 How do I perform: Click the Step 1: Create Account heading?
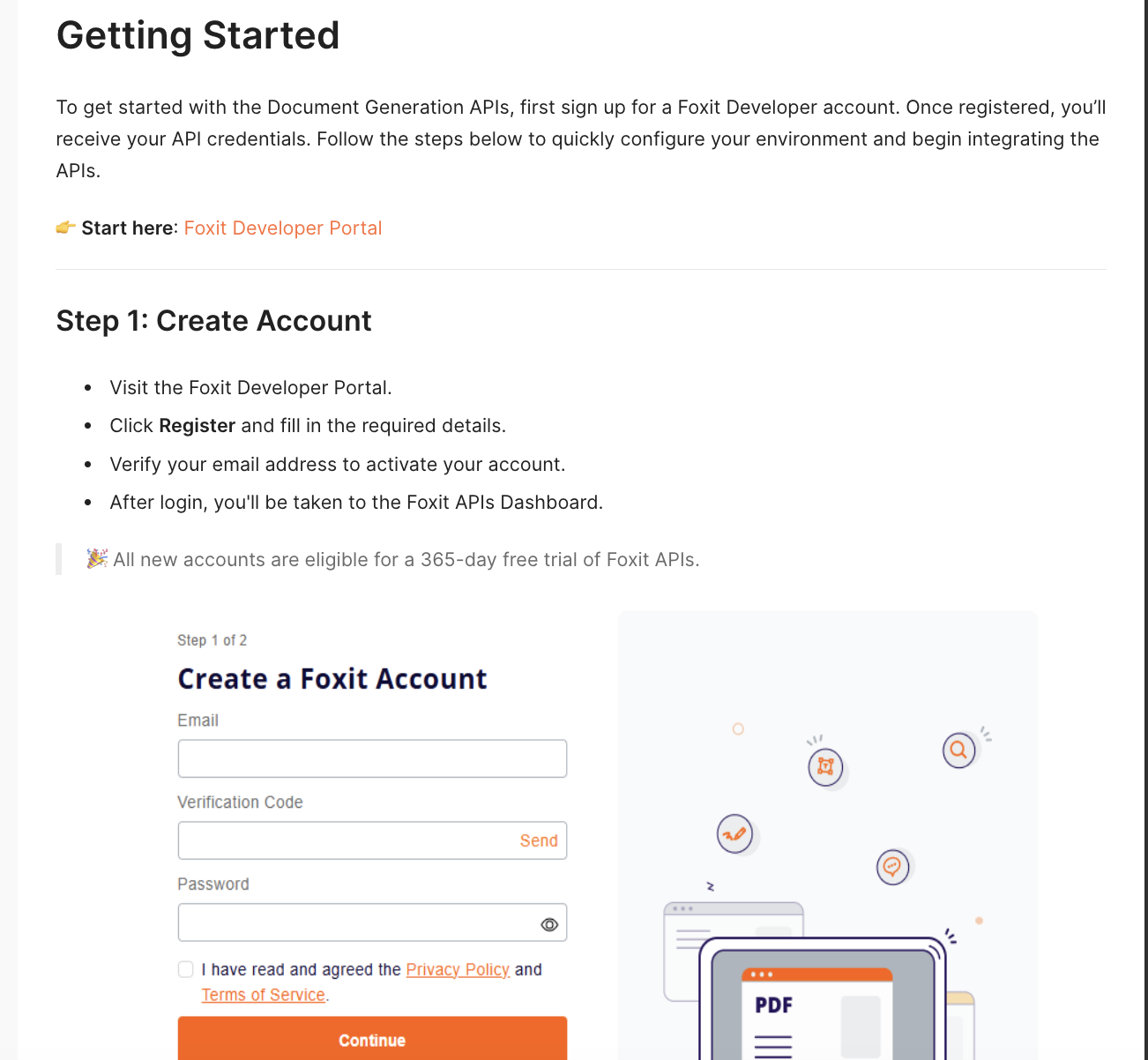pyautogui.click(x=214, y=321)
